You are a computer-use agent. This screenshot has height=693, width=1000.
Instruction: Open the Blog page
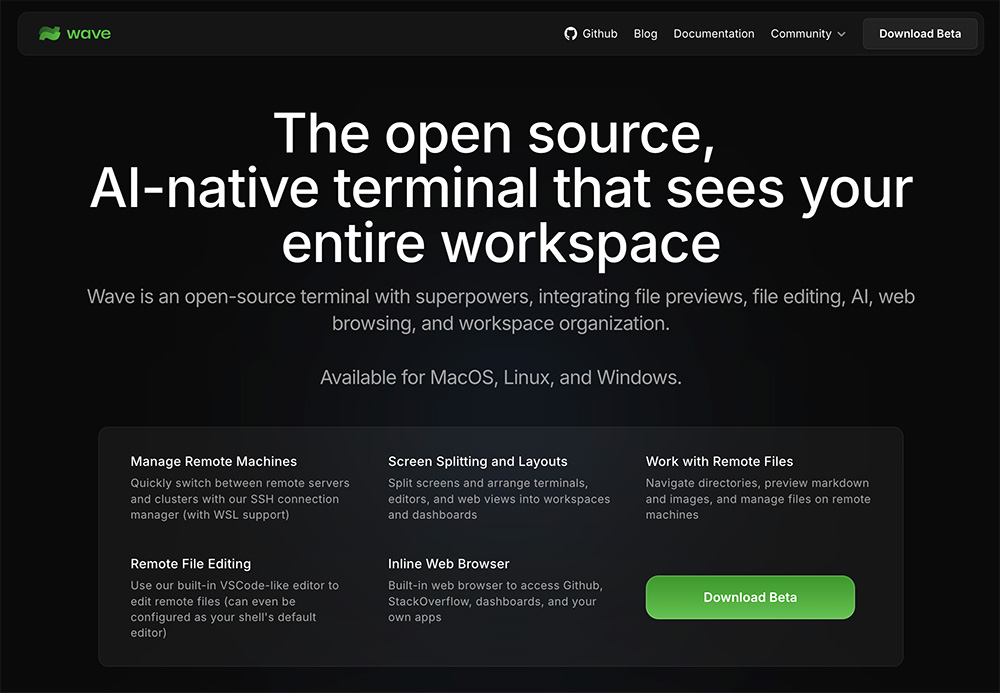(x=645, y=34)
